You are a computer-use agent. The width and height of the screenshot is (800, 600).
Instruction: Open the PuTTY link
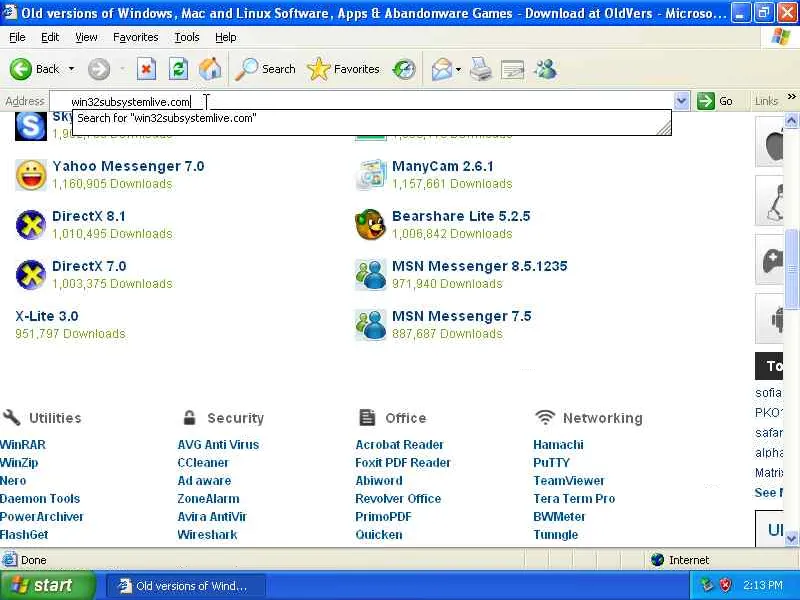click(x=551, y=463)
